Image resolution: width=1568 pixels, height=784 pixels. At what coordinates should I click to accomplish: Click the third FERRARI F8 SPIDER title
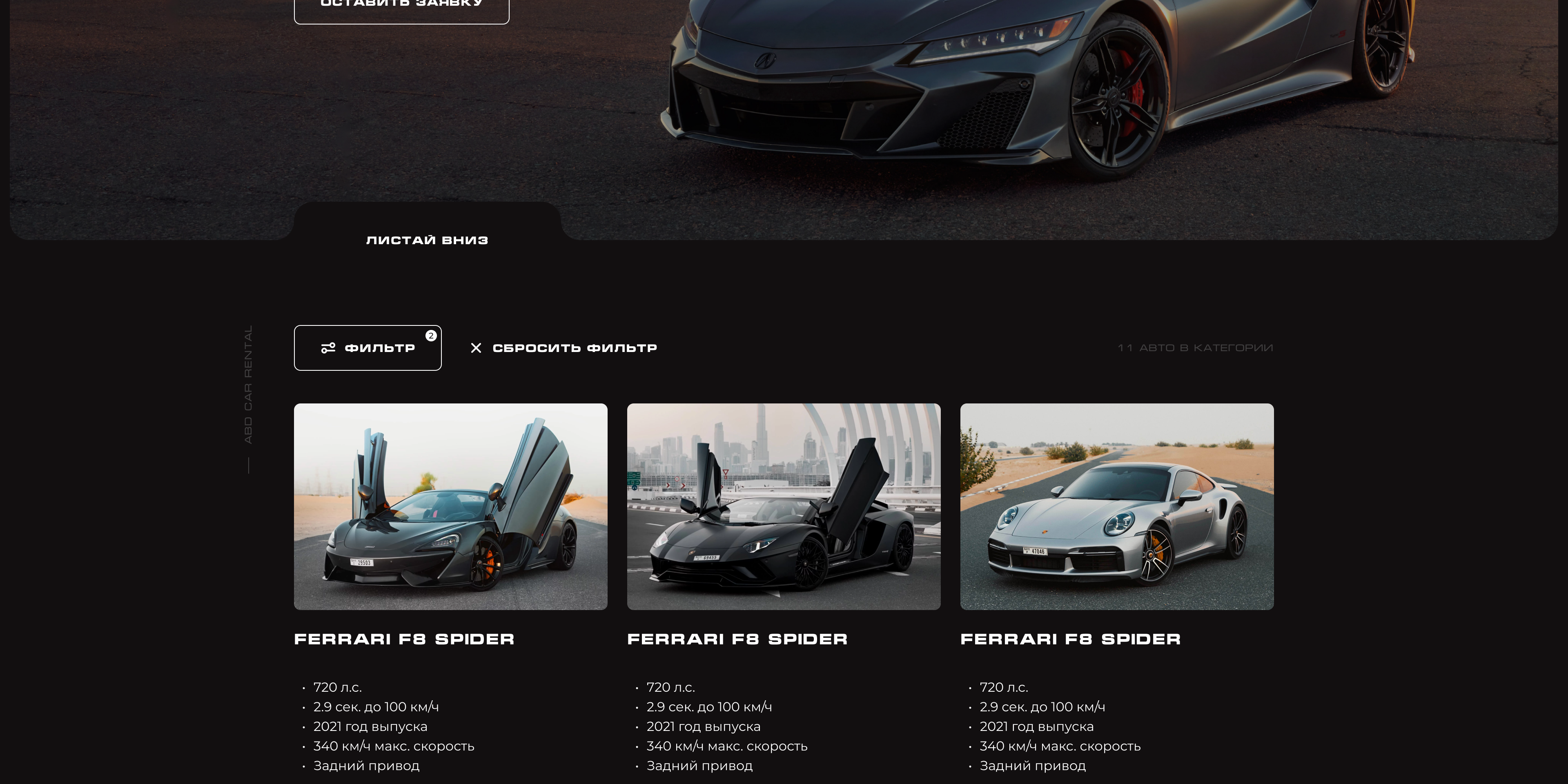pos(1071,639)
